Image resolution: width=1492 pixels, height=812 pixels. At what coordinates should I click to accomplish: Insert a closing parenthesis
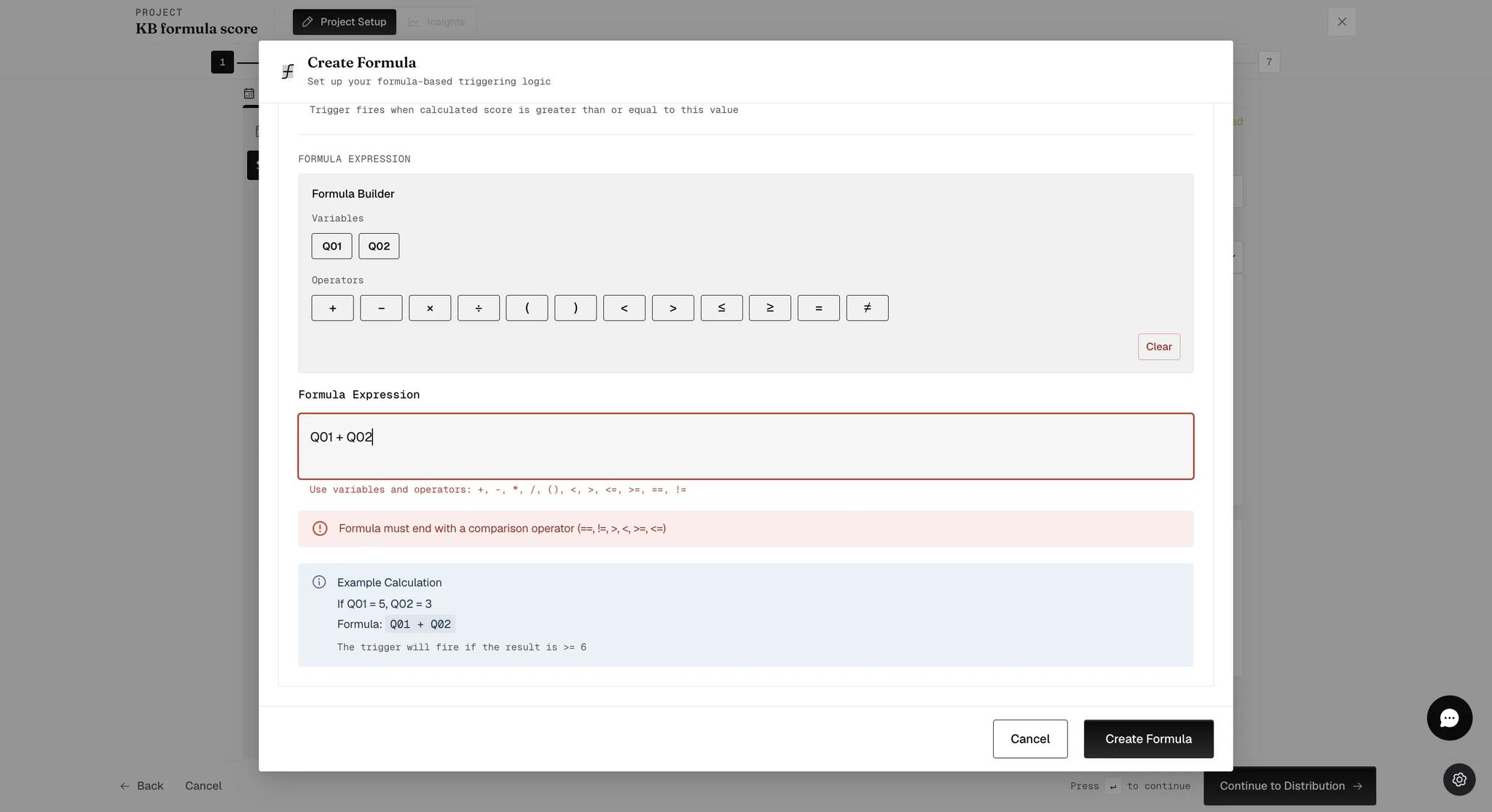tap(576, 308)
